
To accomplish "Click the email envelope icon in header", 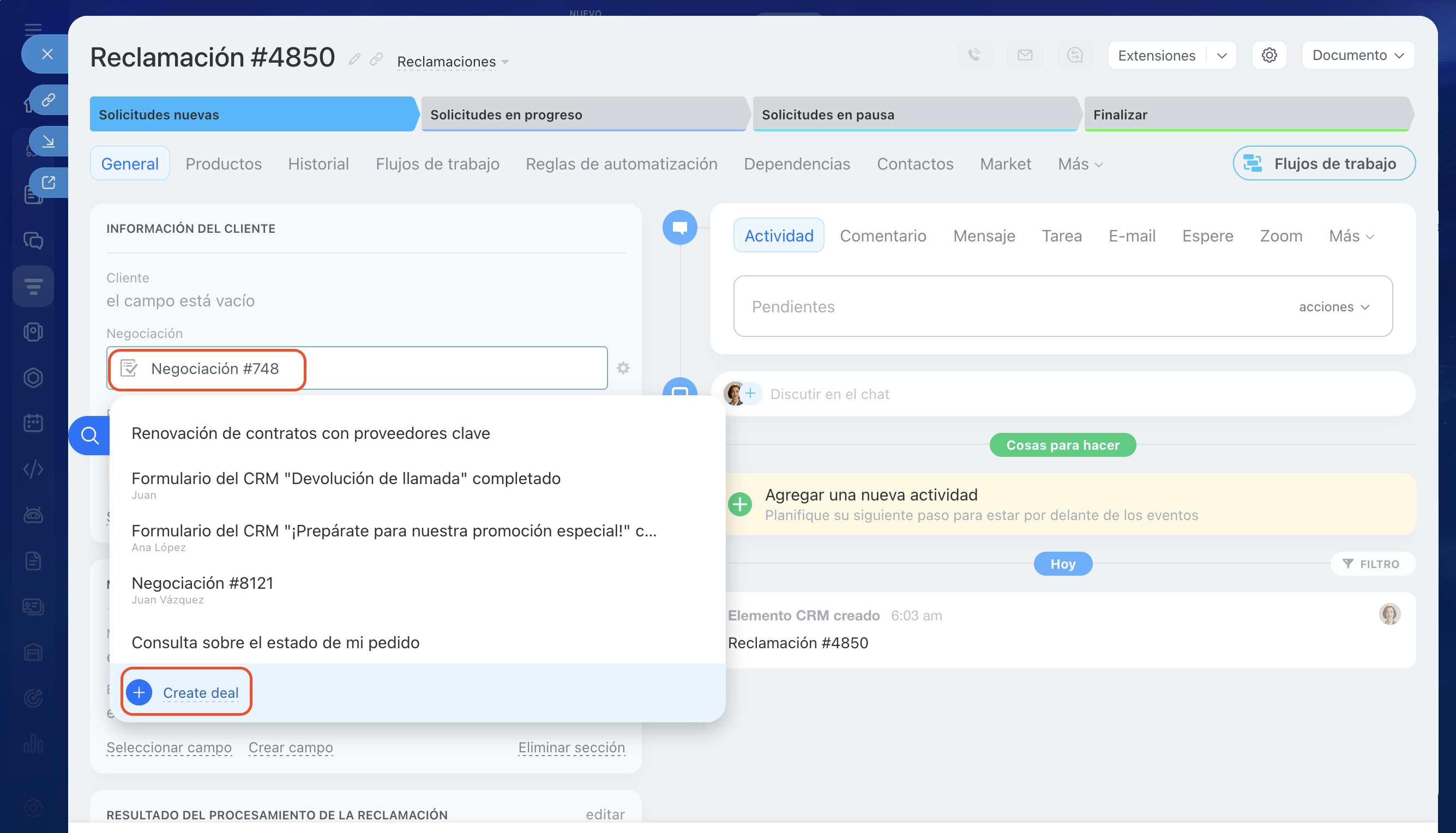I will tap(1025, 55).
